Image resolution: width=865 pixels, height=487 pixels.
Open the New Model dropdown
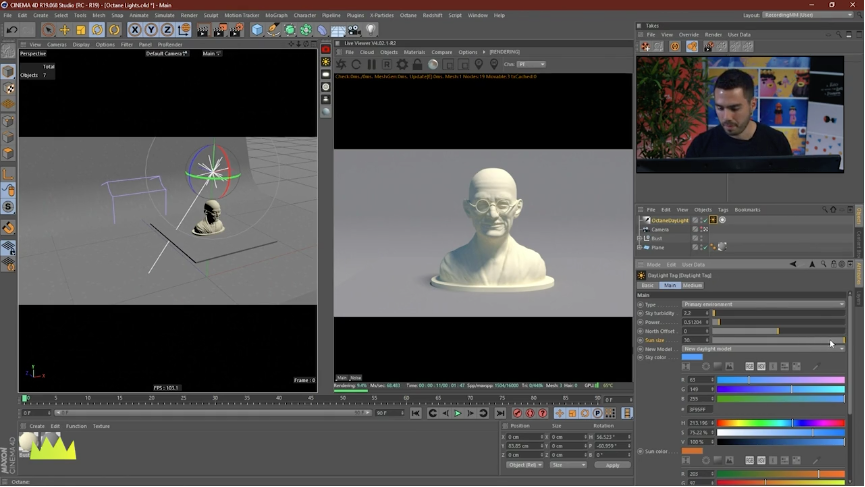tap(763, 349)
